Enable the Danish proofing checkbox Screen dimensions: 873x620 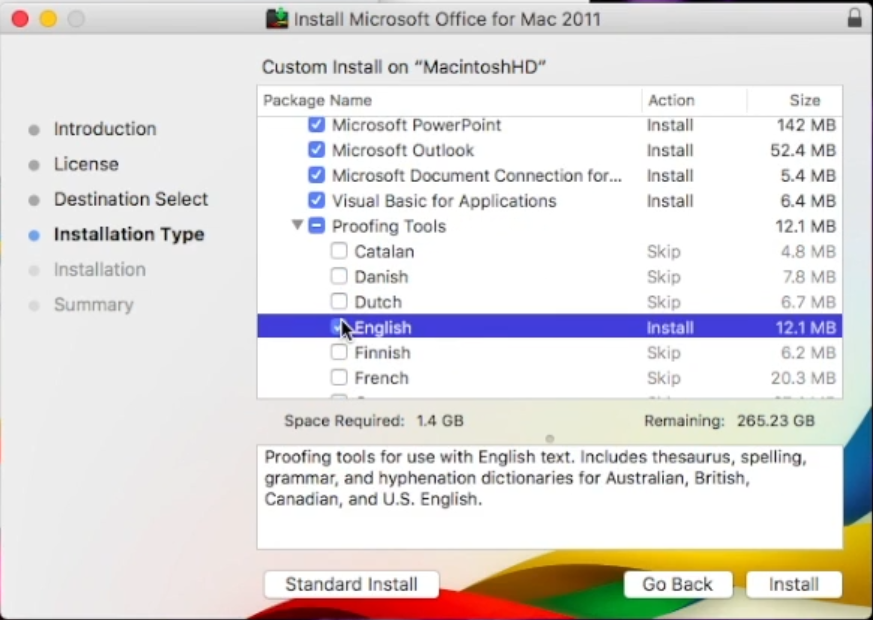point(339,276)
